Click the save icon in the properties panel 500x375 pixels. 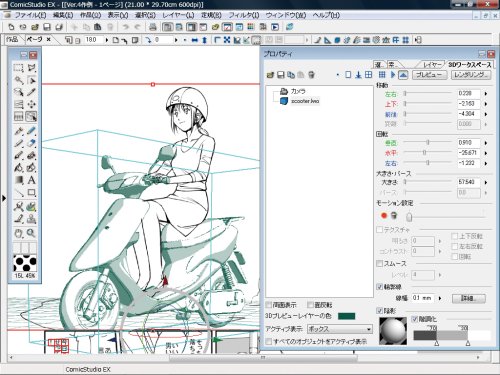coord(281,75)
